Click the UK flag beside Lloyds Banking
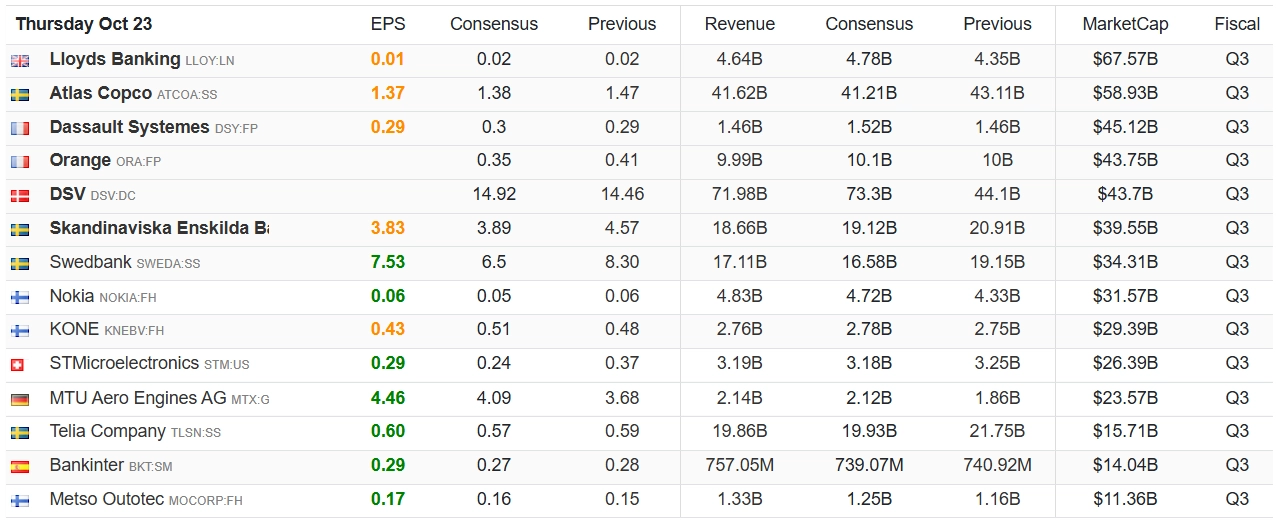The width and height of the screenshot is (1278, 520). [x=20, y=61]
